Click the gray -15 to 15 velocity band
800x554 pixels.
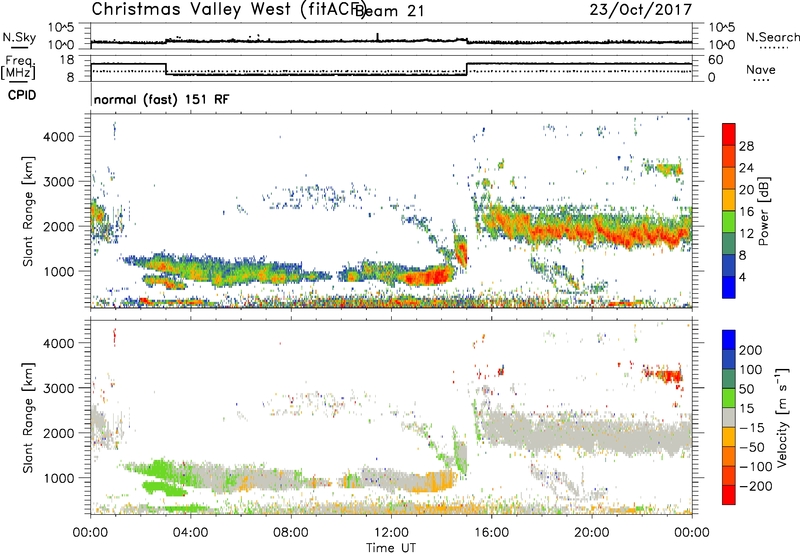coord(729,418)
